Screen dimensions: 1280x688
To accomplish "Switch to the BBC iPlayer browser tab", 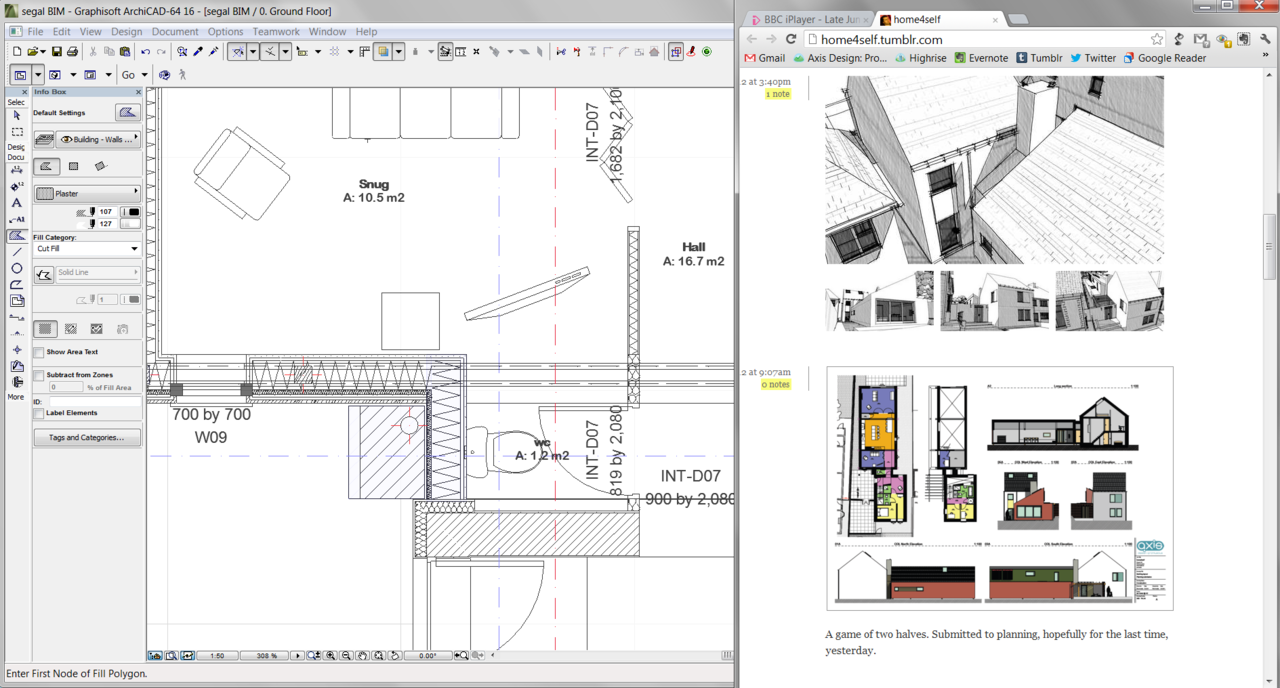I will click(807, 19).
